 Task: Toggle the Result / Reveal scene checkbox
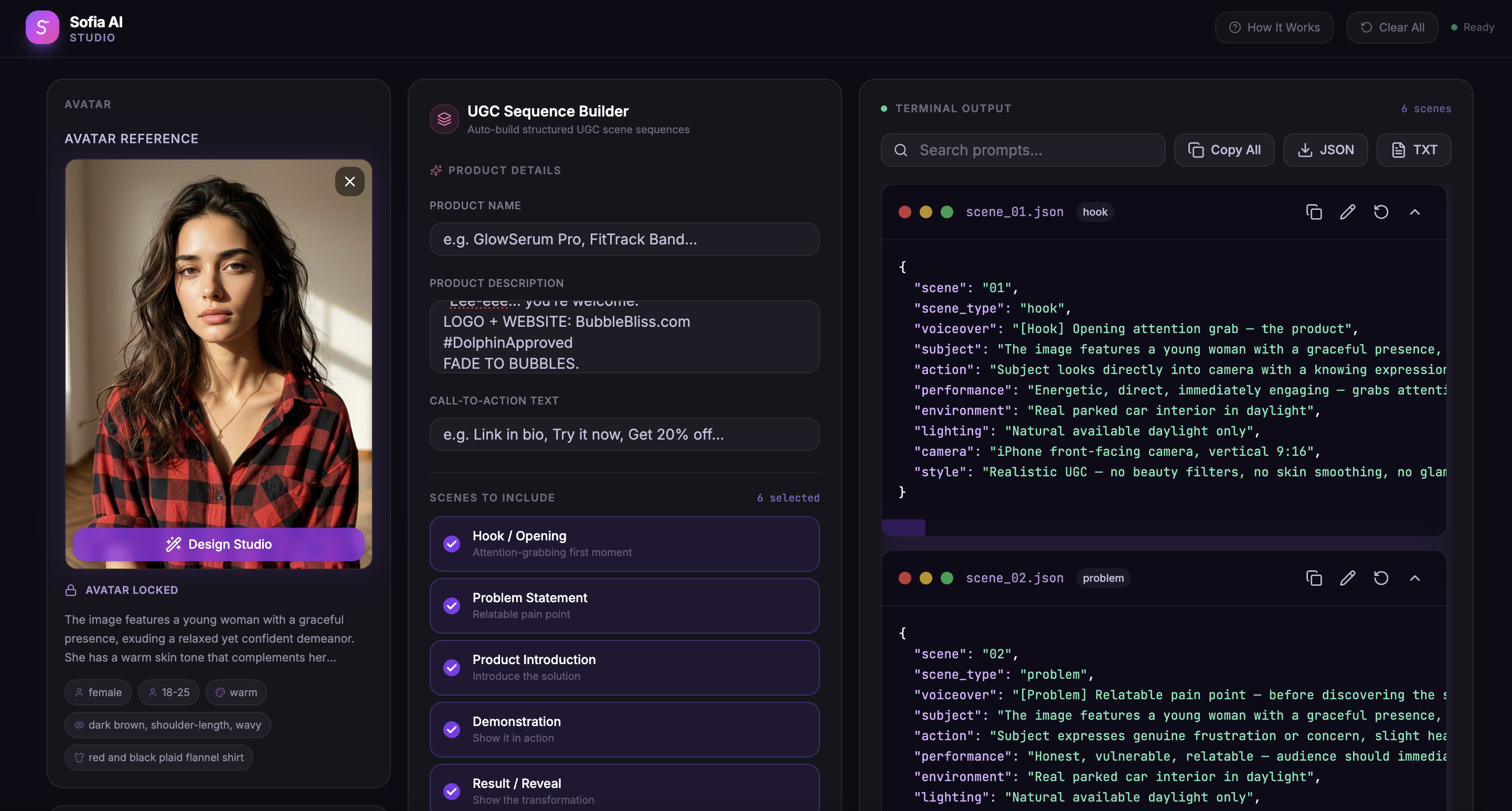[x=451, y=792]
